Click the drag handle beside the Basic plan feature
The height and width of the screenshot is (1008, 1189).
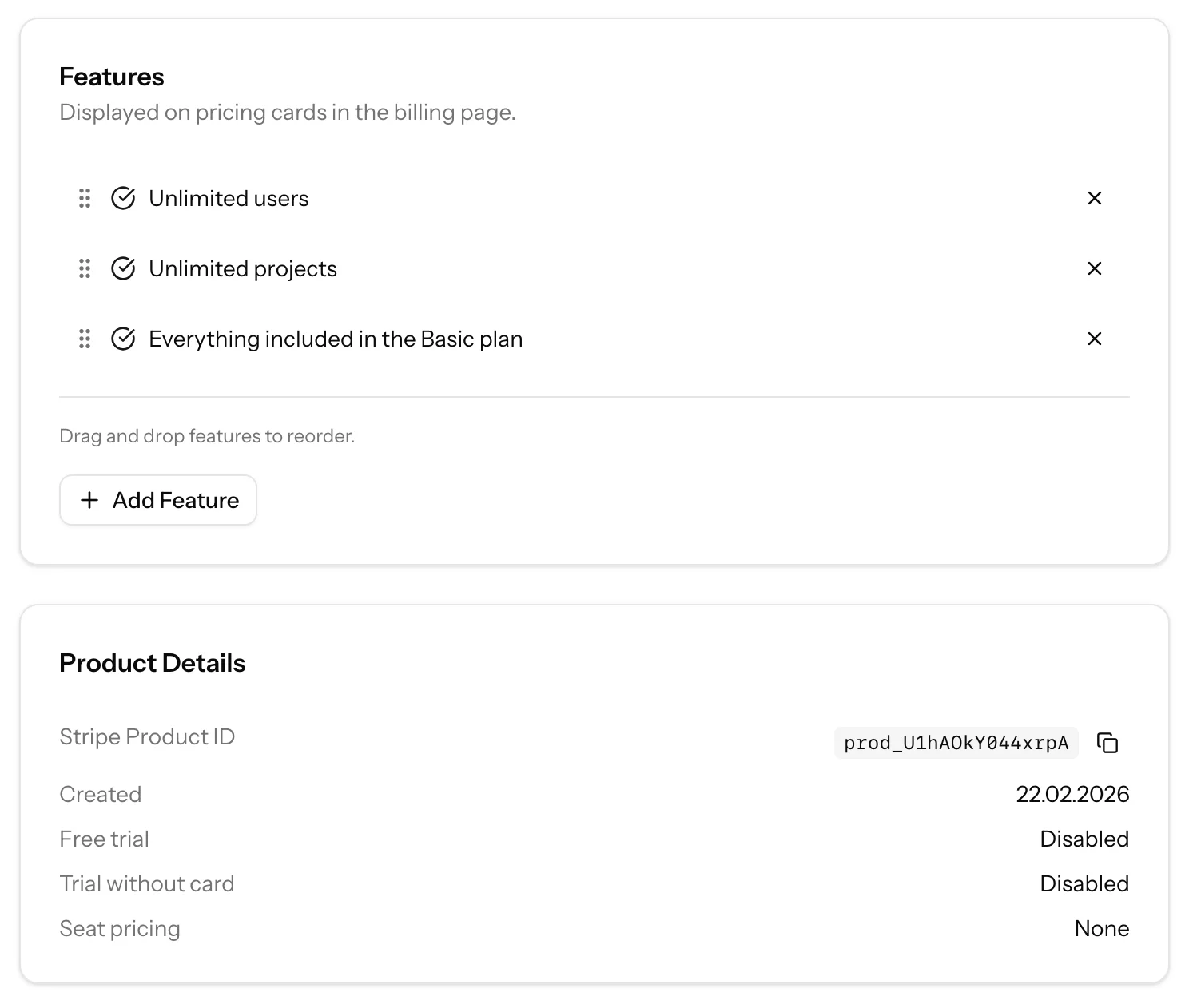85,339
